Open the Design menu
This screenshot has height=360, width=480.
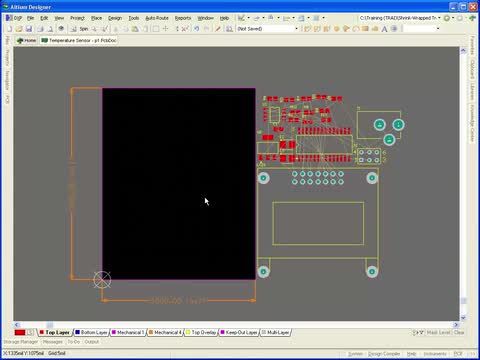[x=115, y=18]
